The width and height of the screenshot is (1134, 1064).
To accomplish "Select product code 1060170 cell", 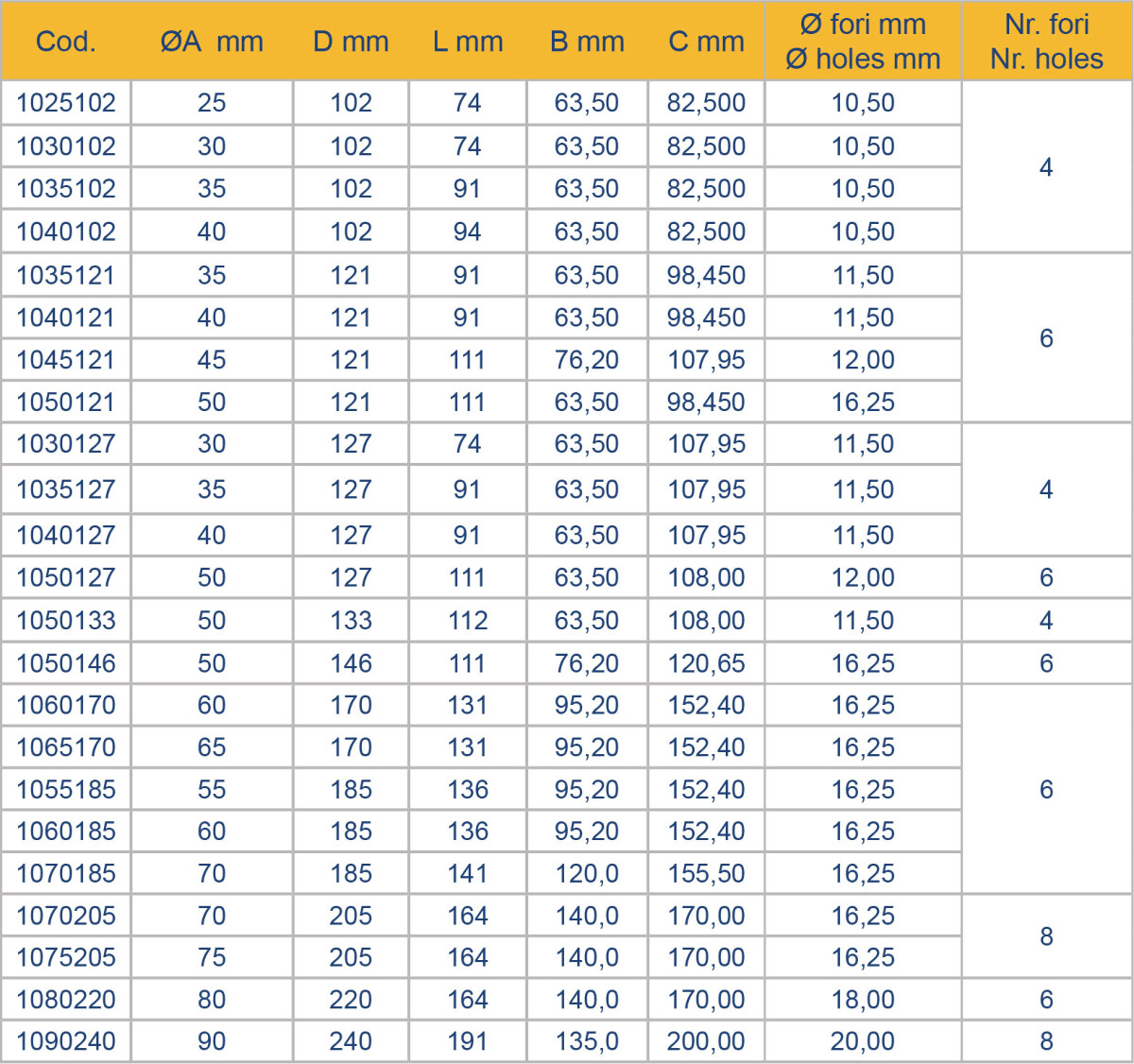I will 66,705.
